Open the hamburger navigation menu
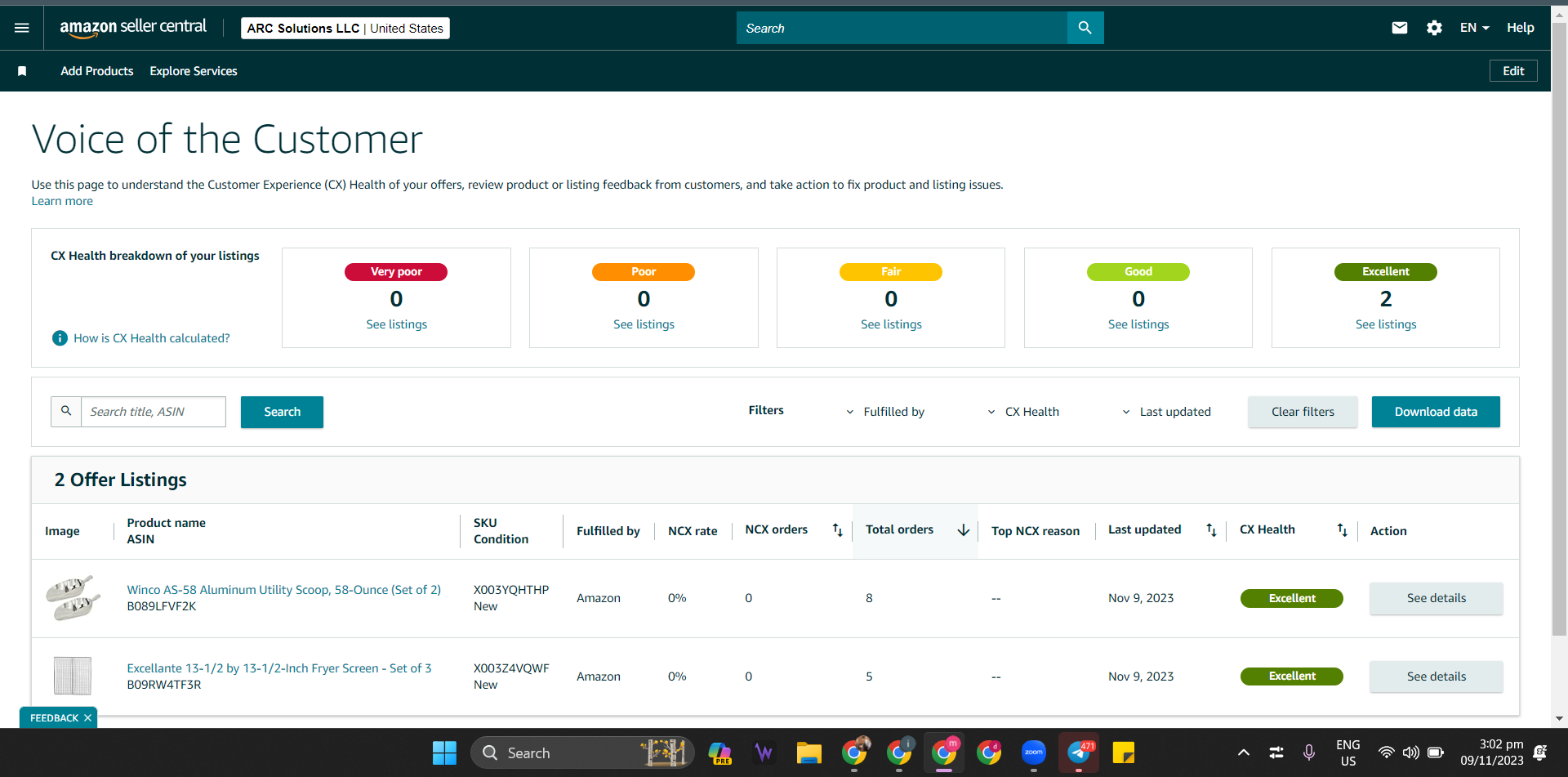Screen dimensions: 1568x777 point(22,28)
